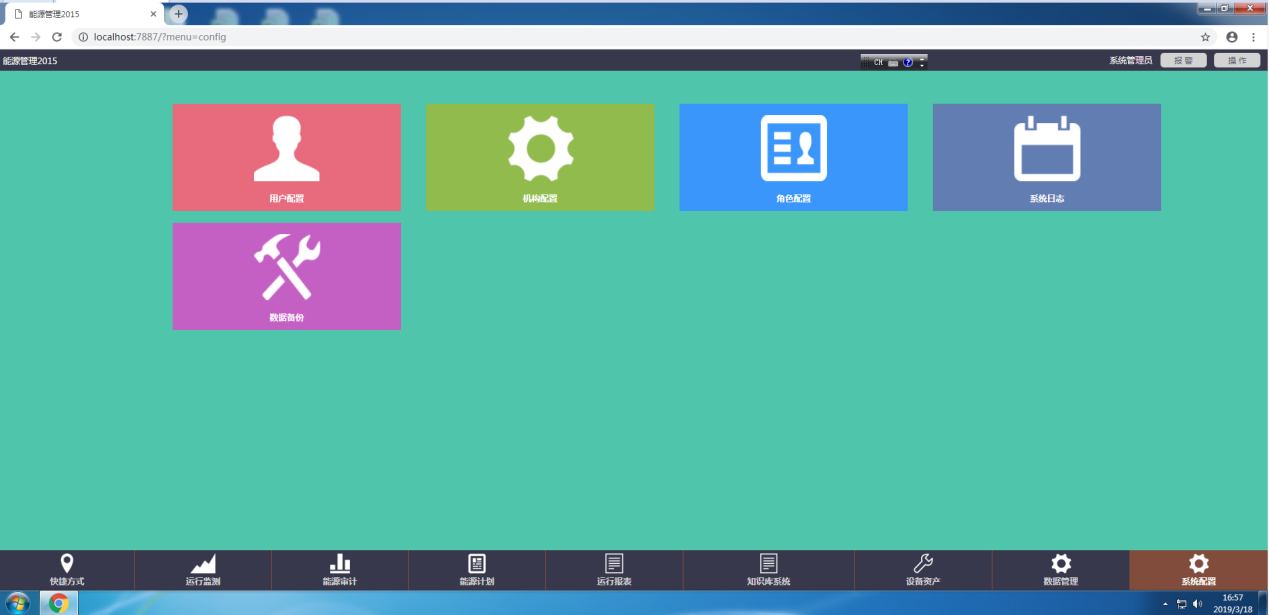Open the 机构配置 gear tile
Viewport: 1269px width, 615px height.
(x=540, y=157)
